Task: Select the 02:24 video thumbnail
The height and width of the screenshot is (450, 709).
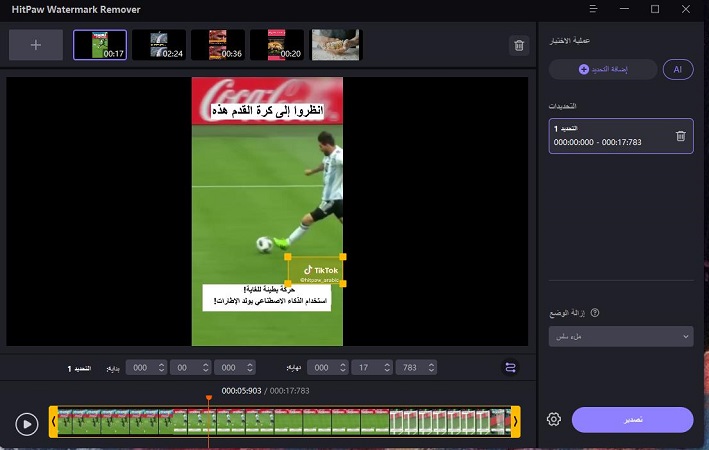Action: tap(159, 45)
